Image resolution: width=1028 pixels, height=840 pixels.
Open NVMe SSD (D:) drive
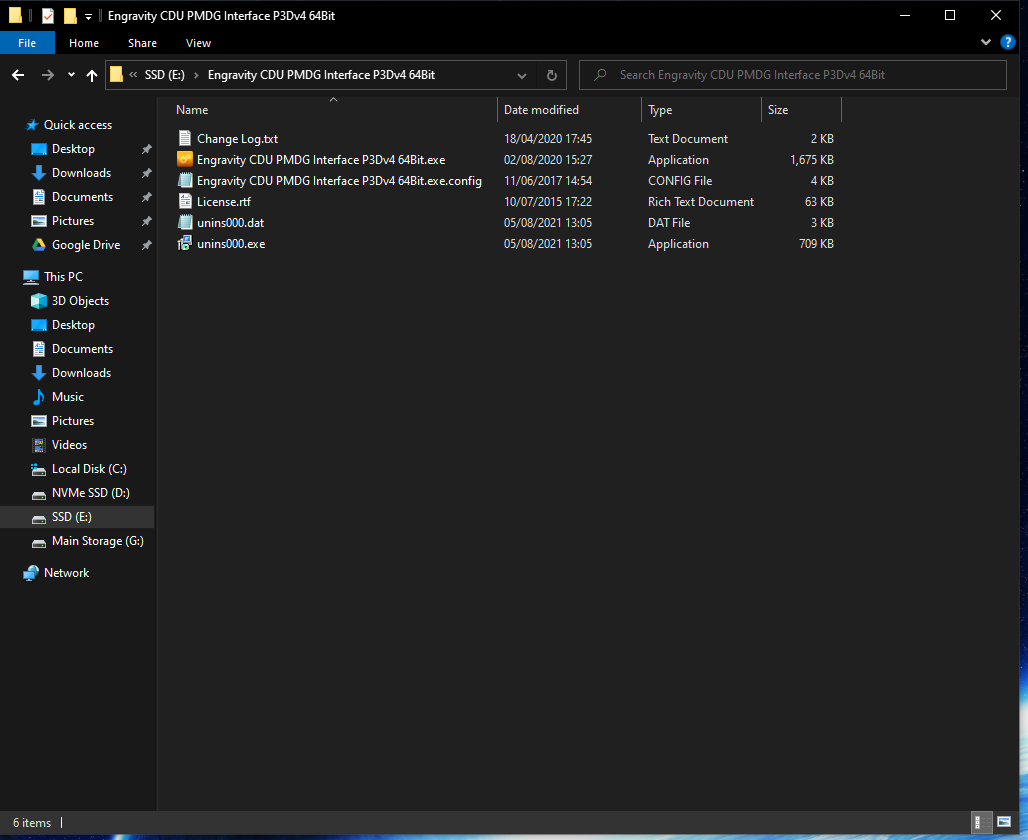[x=90, y=493]
